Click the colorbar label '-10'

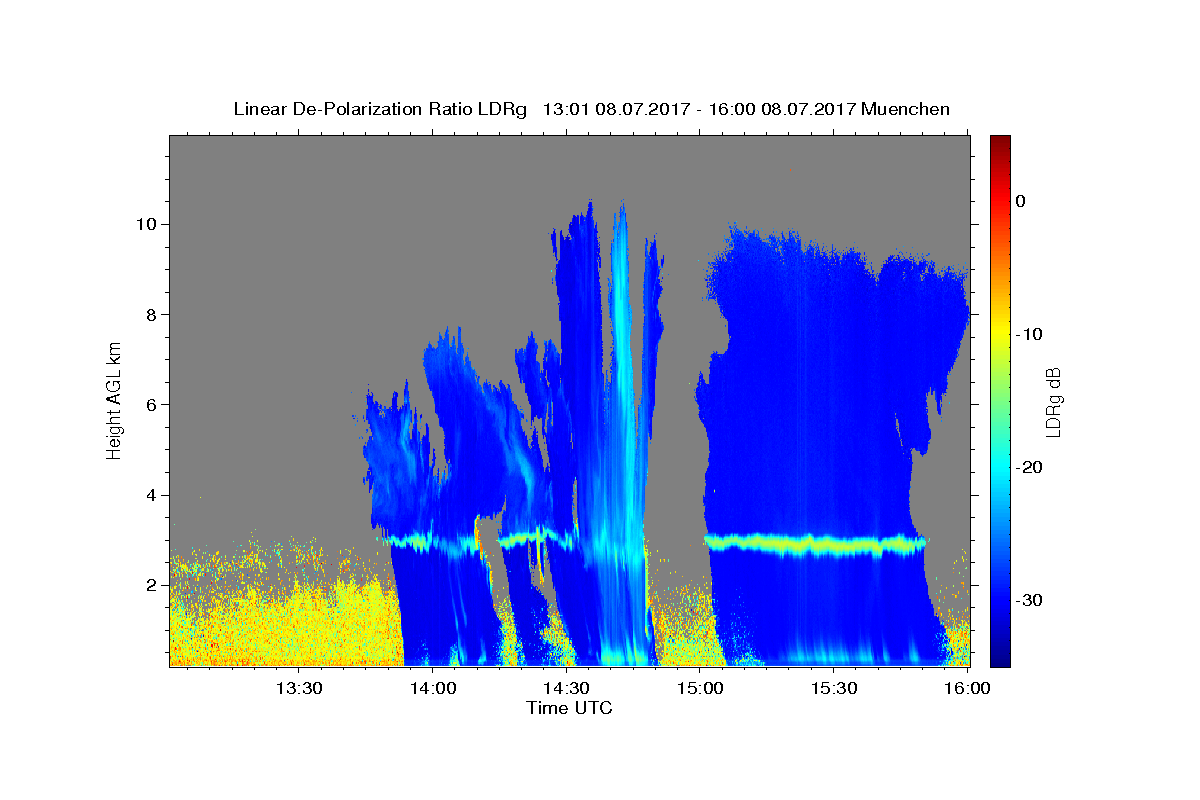pos(1030,334)
